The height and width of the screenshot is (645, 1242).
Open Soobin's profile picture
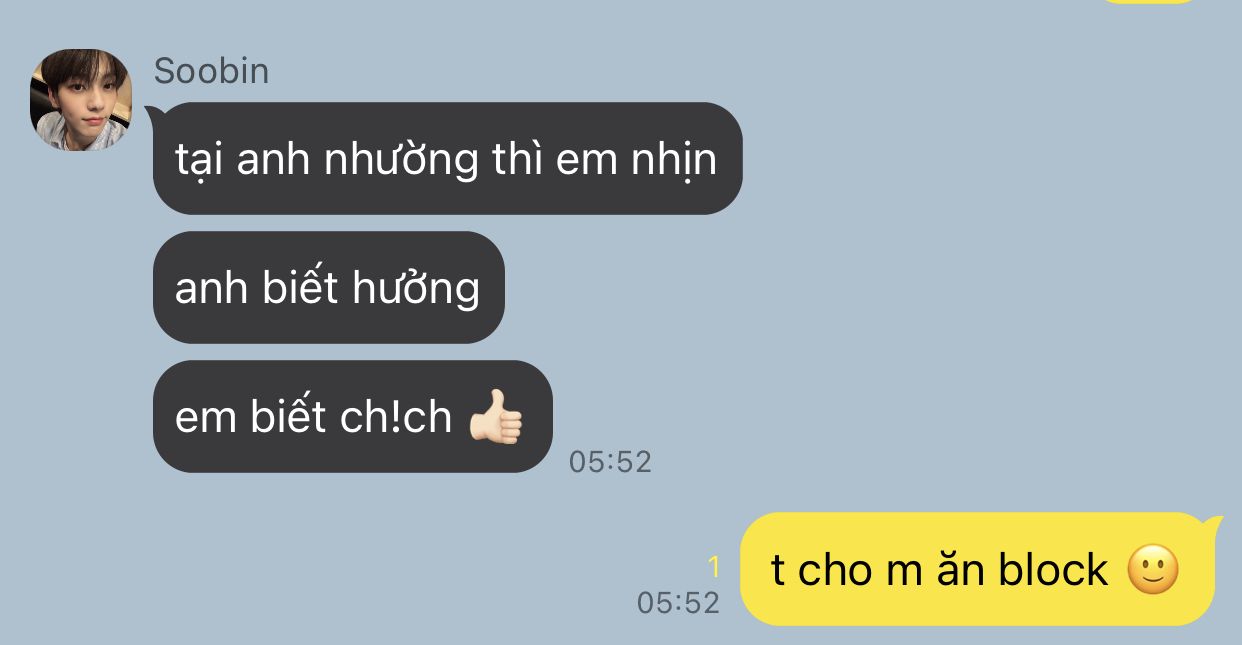point(81,100)
